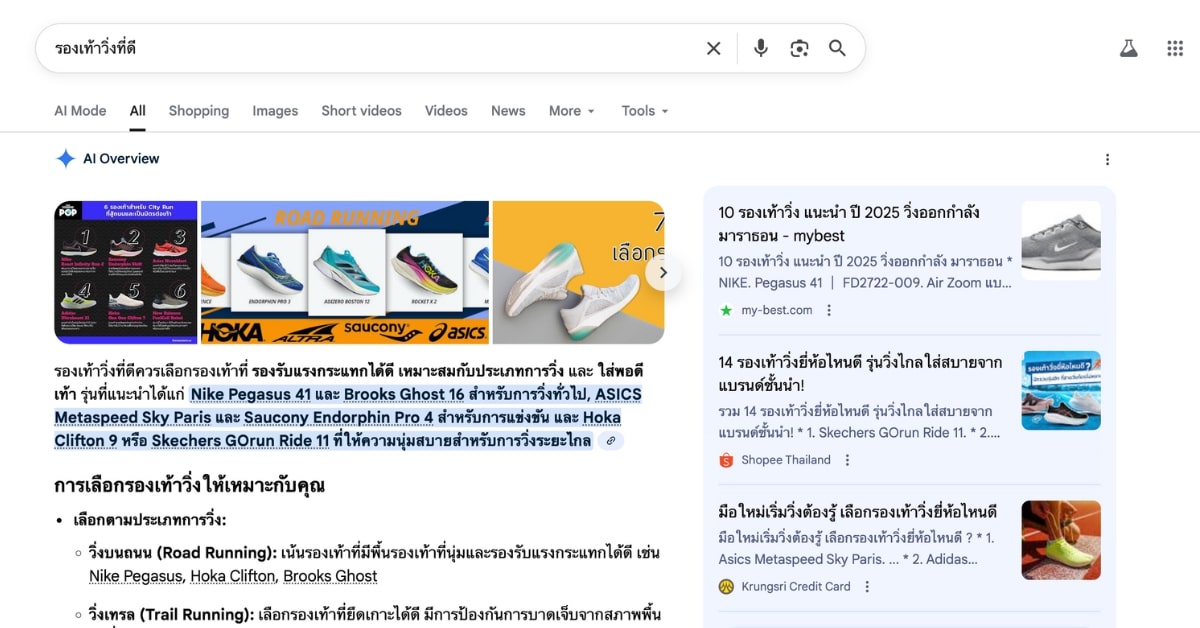Open the More search categories dropdown
The height and width of the screenshot is (628, 1200).
click(x=571, y=111)
